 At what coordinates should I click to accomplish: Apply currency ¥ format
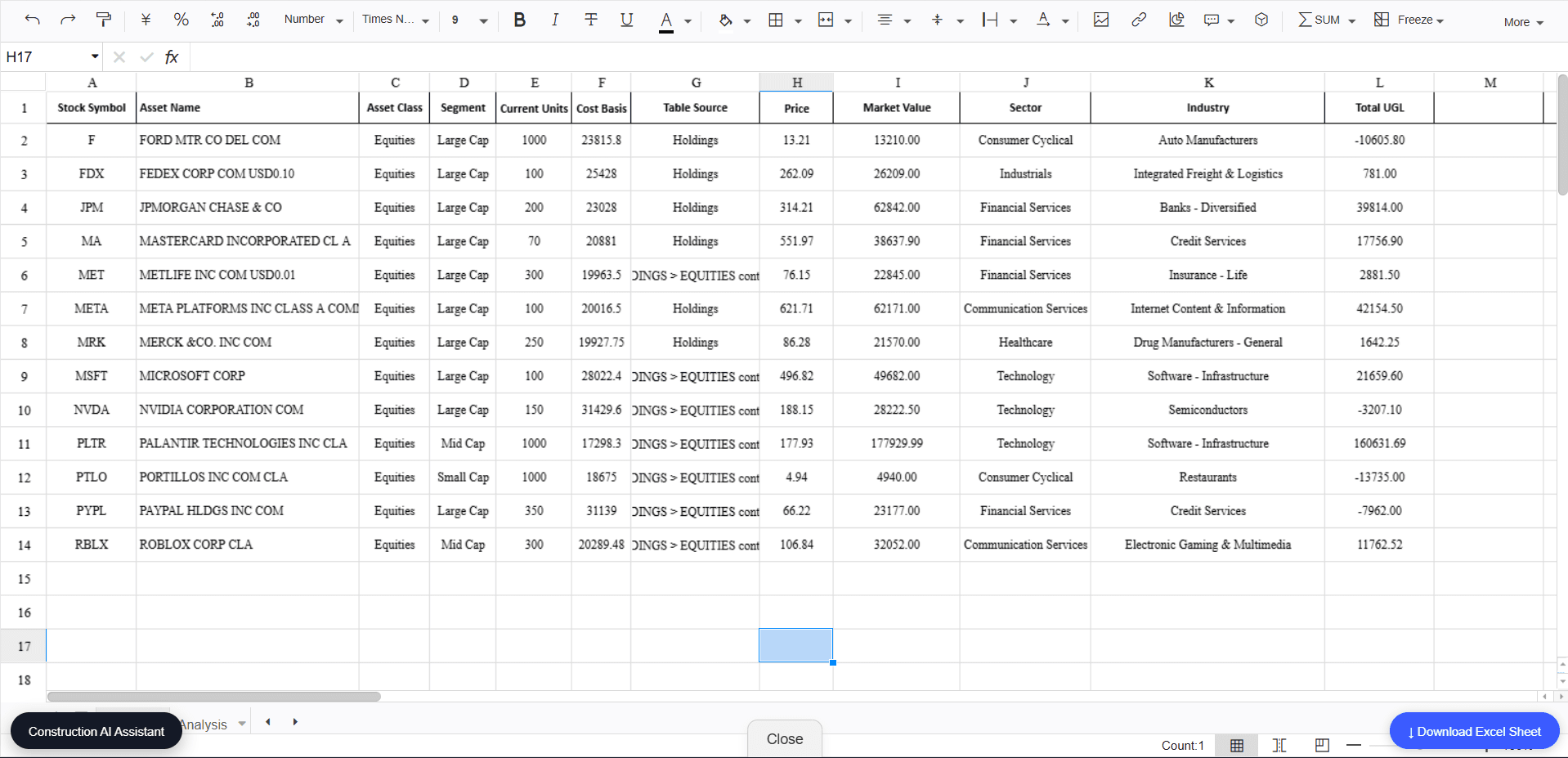[x=146, y=19]
